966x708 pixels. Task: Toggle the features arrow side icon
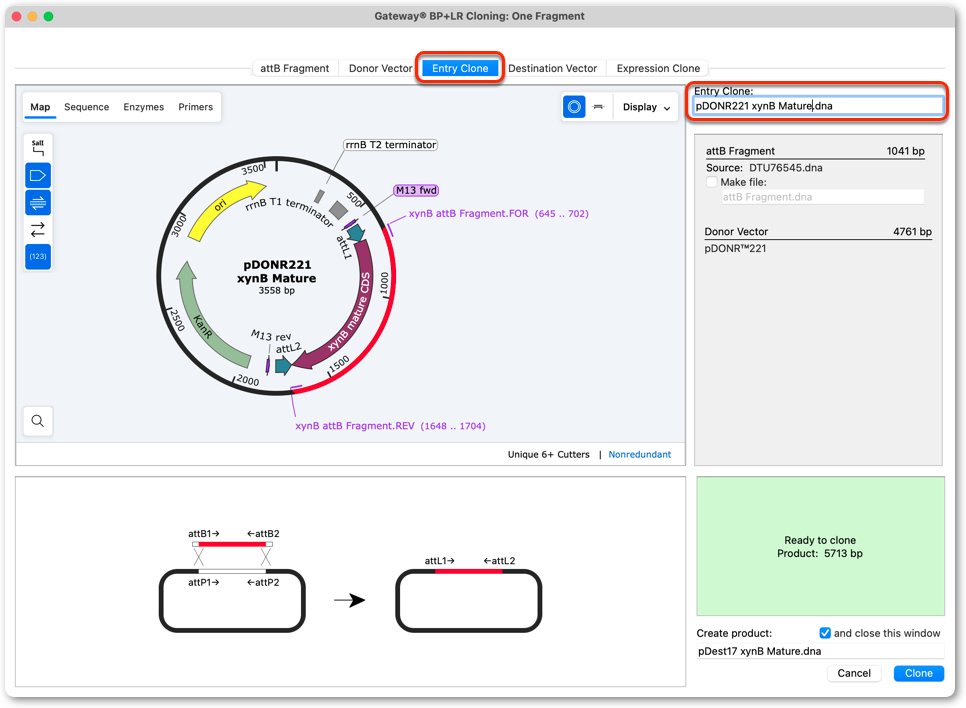pos(38,176)
